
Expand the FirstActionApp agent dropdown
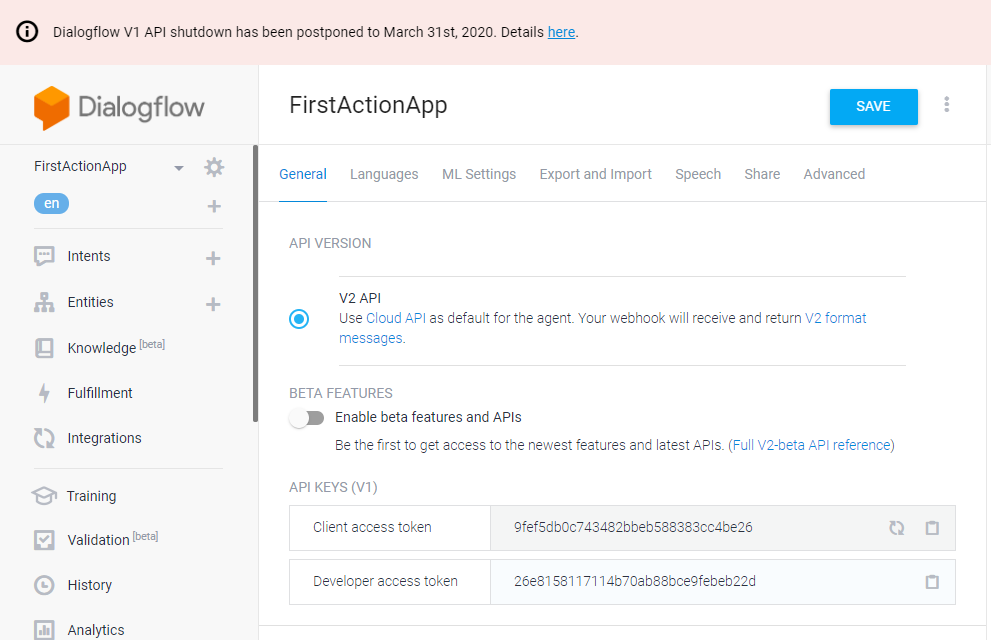[179, 168]
